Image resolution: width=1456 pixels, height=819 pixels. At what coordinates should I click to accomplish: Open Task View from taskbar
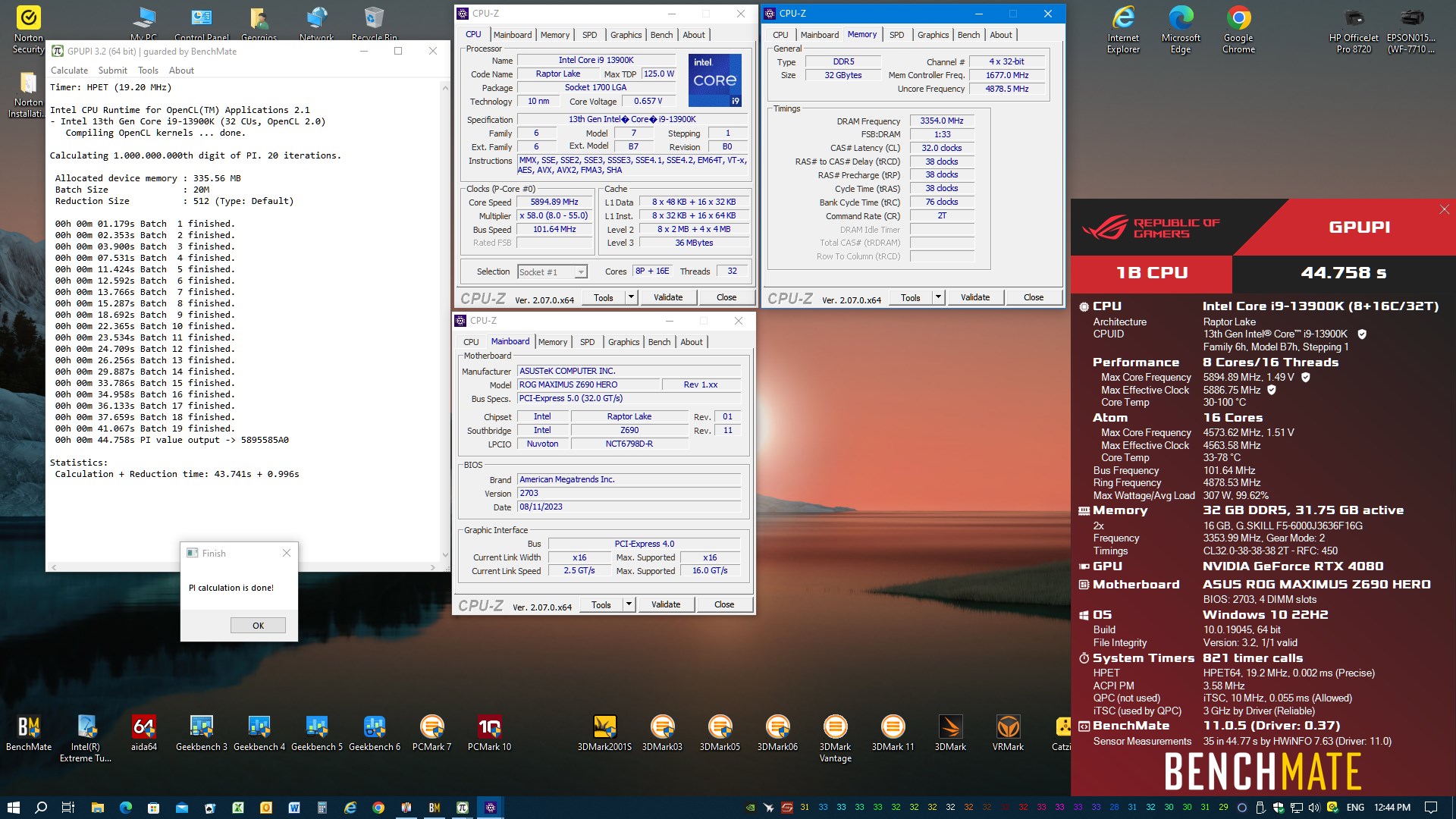[67, 808]
